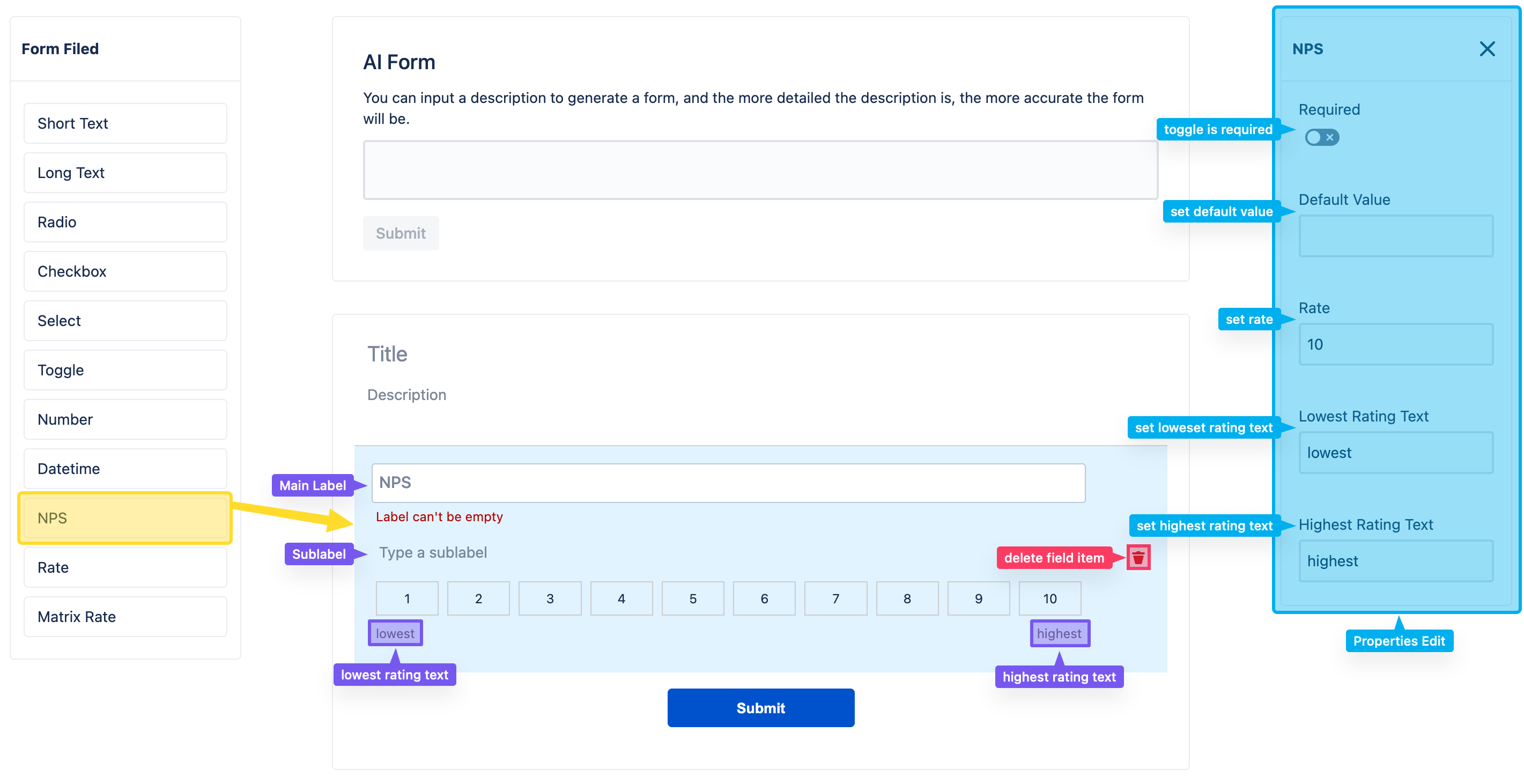Add a Radio field
This screenshot has height=784, width=1524.
pyautogui.click(x=125, y=222)
